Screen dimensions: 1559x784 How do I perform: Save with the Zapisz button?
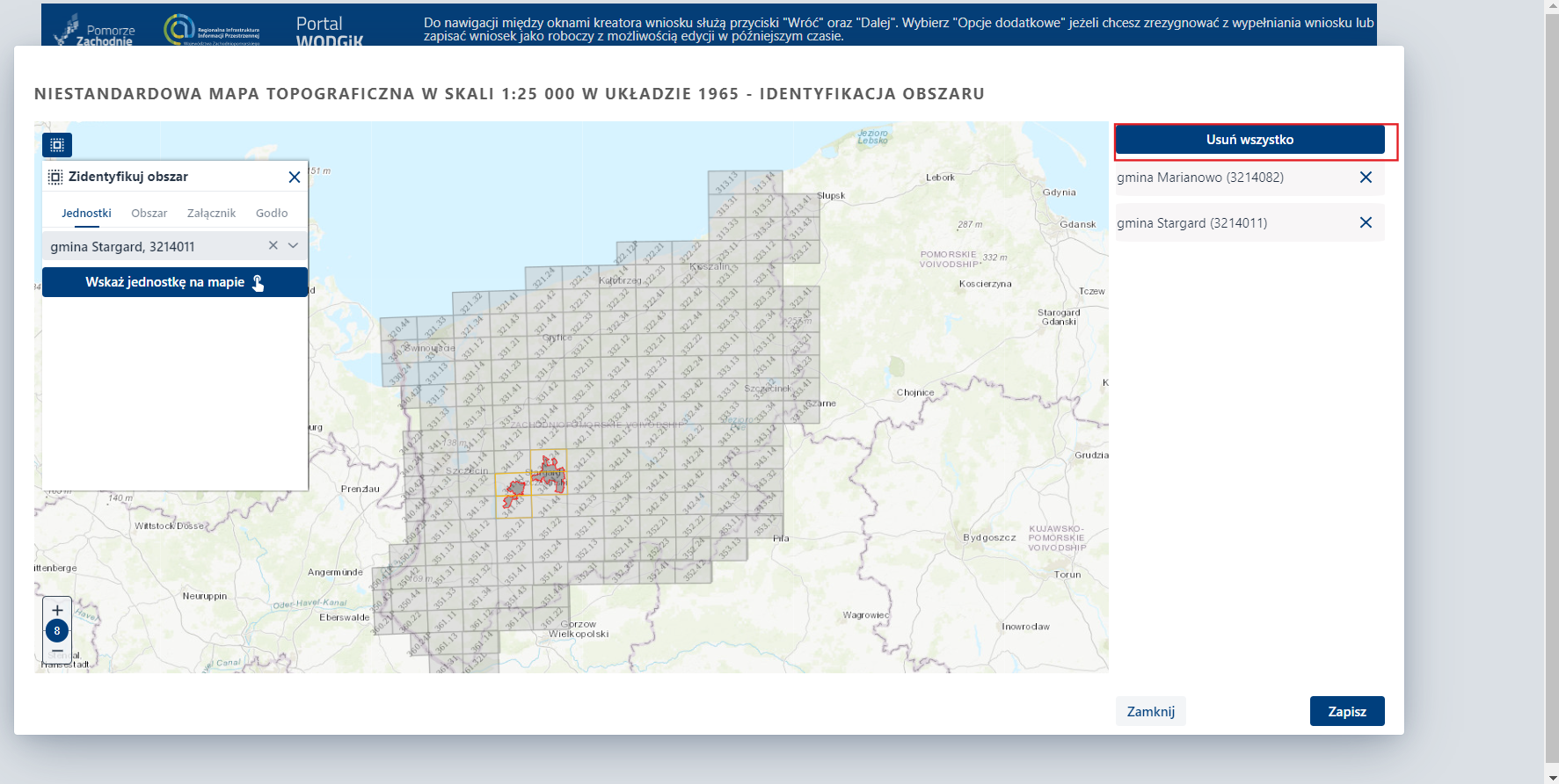point(1346,711)
